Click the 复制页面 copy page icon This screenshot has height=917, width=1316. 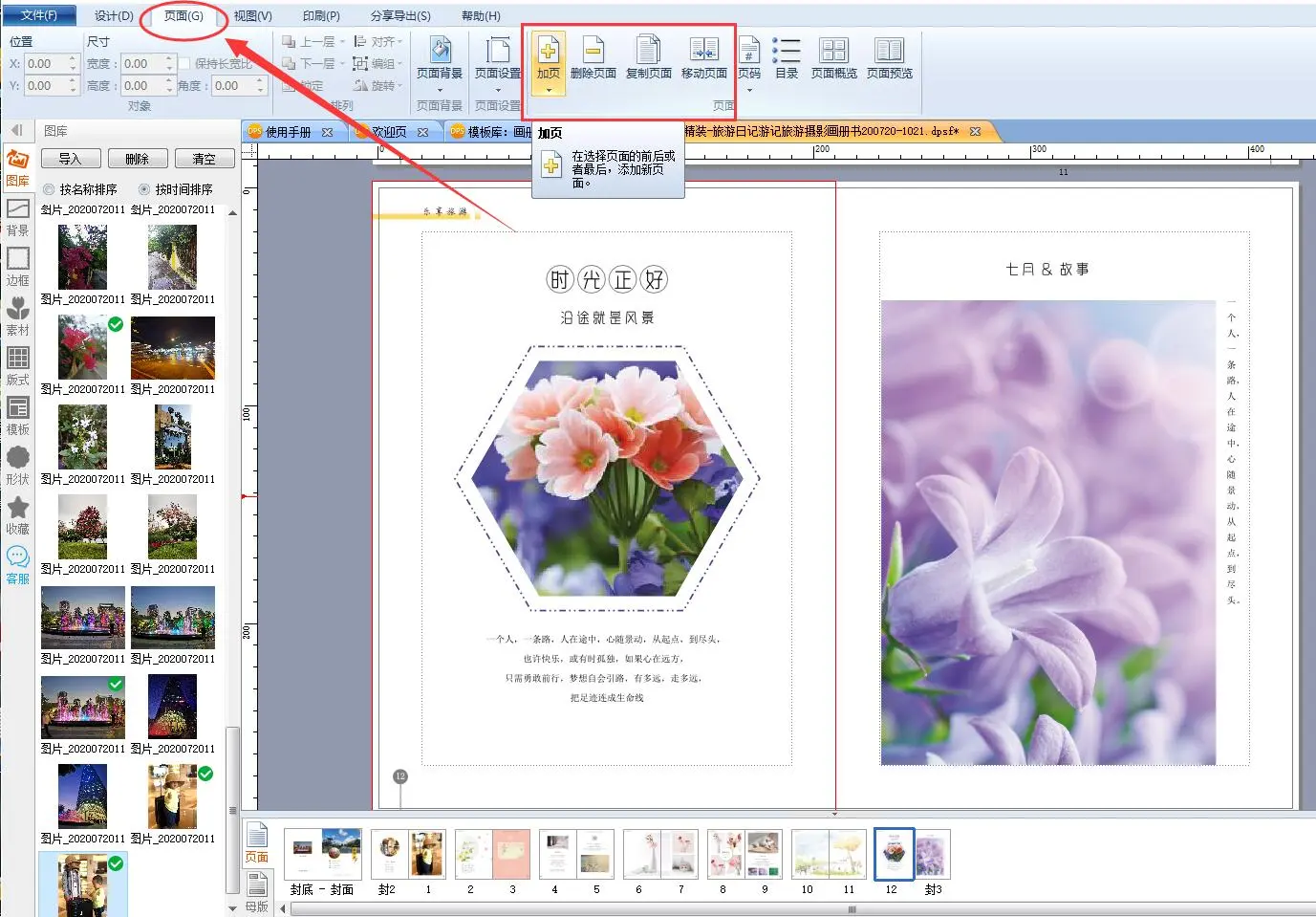648,54
